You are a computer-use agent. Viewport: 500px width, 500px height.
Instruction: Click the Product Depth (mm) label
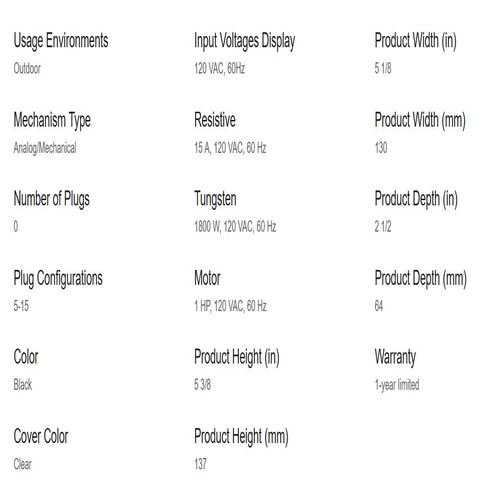click(421, 279)
